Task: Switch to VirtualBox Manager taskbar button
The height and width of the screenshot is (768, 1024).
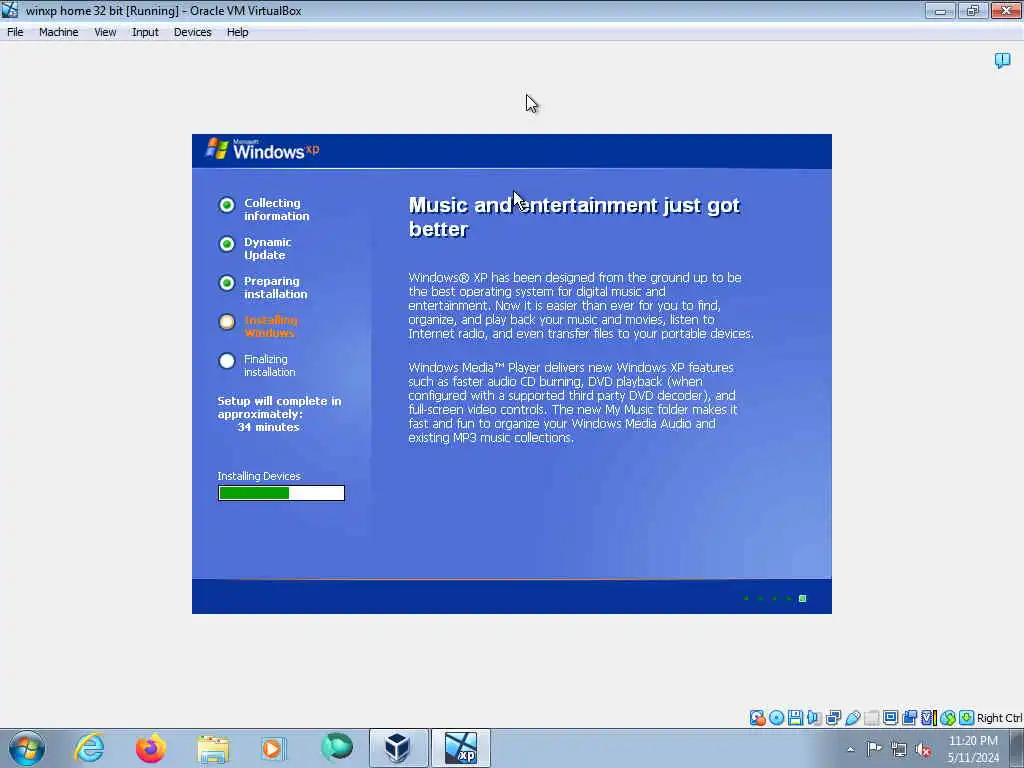Action: 398,748
